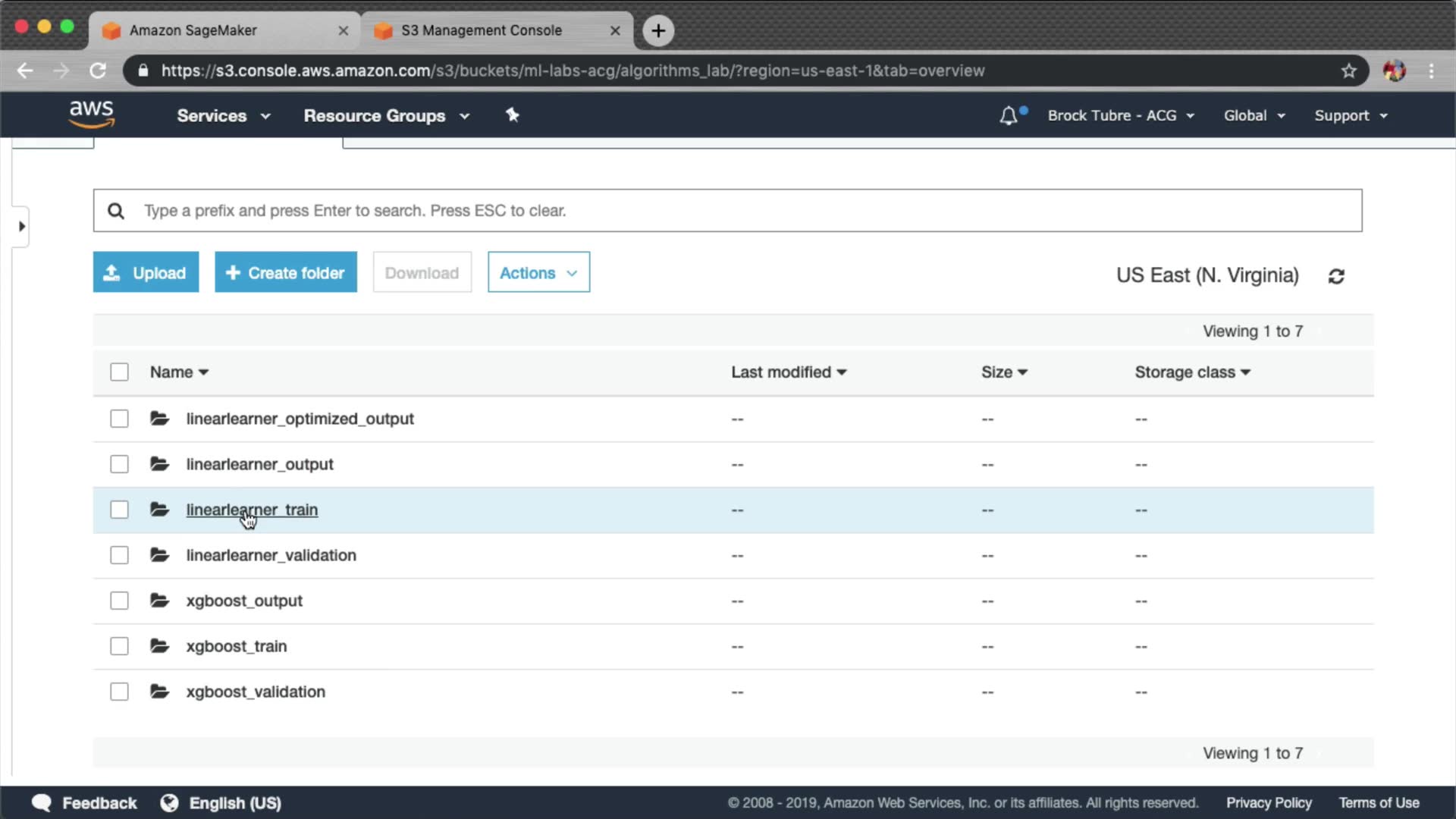Viewport: 1456px width, 819px height.
Task: Click the refresh icon next to region
Action: point(1336,276)
